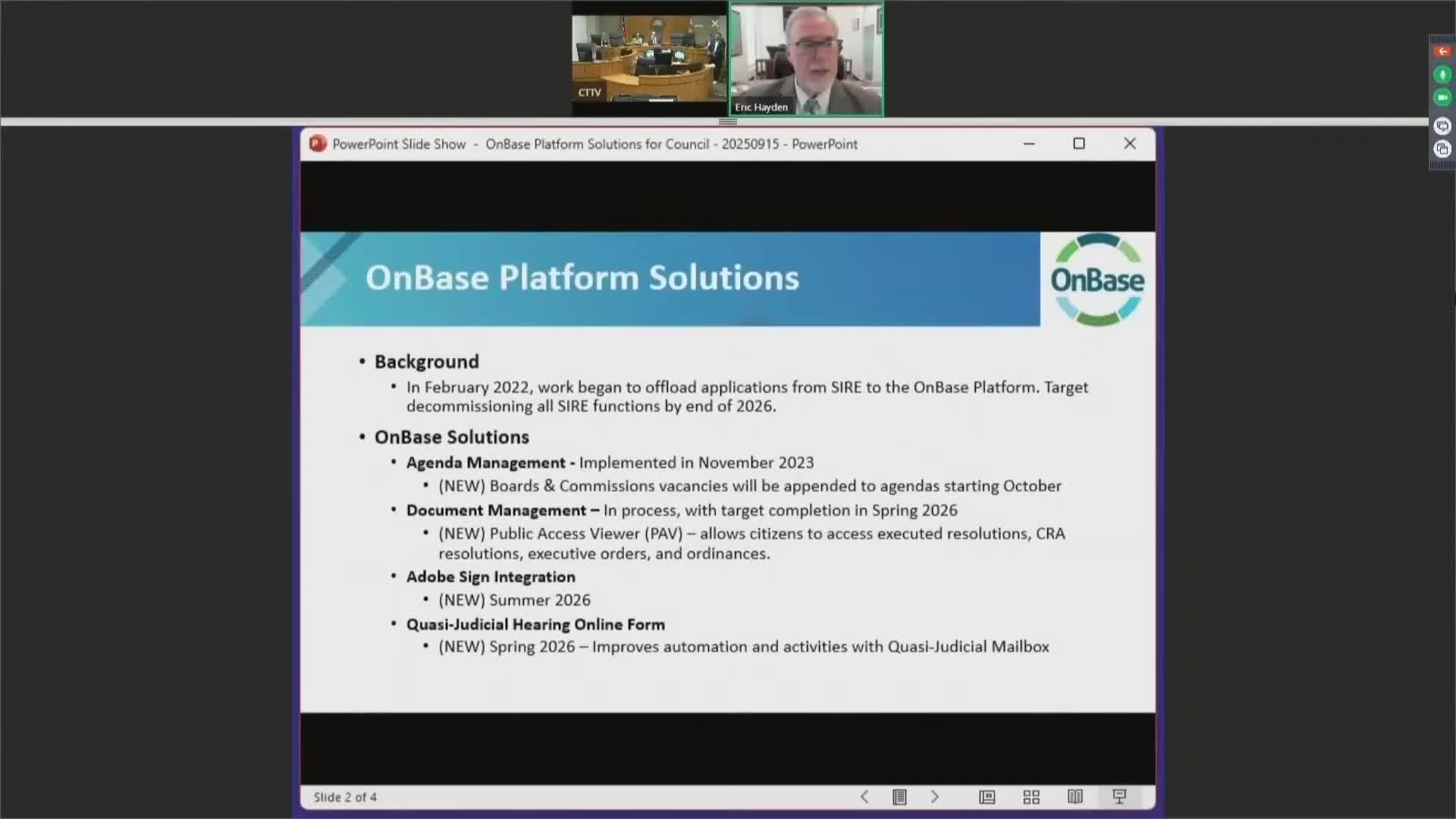Click the screen share monitor icon
This screenshot has width=1456, height=819.
click(1442, 126)
